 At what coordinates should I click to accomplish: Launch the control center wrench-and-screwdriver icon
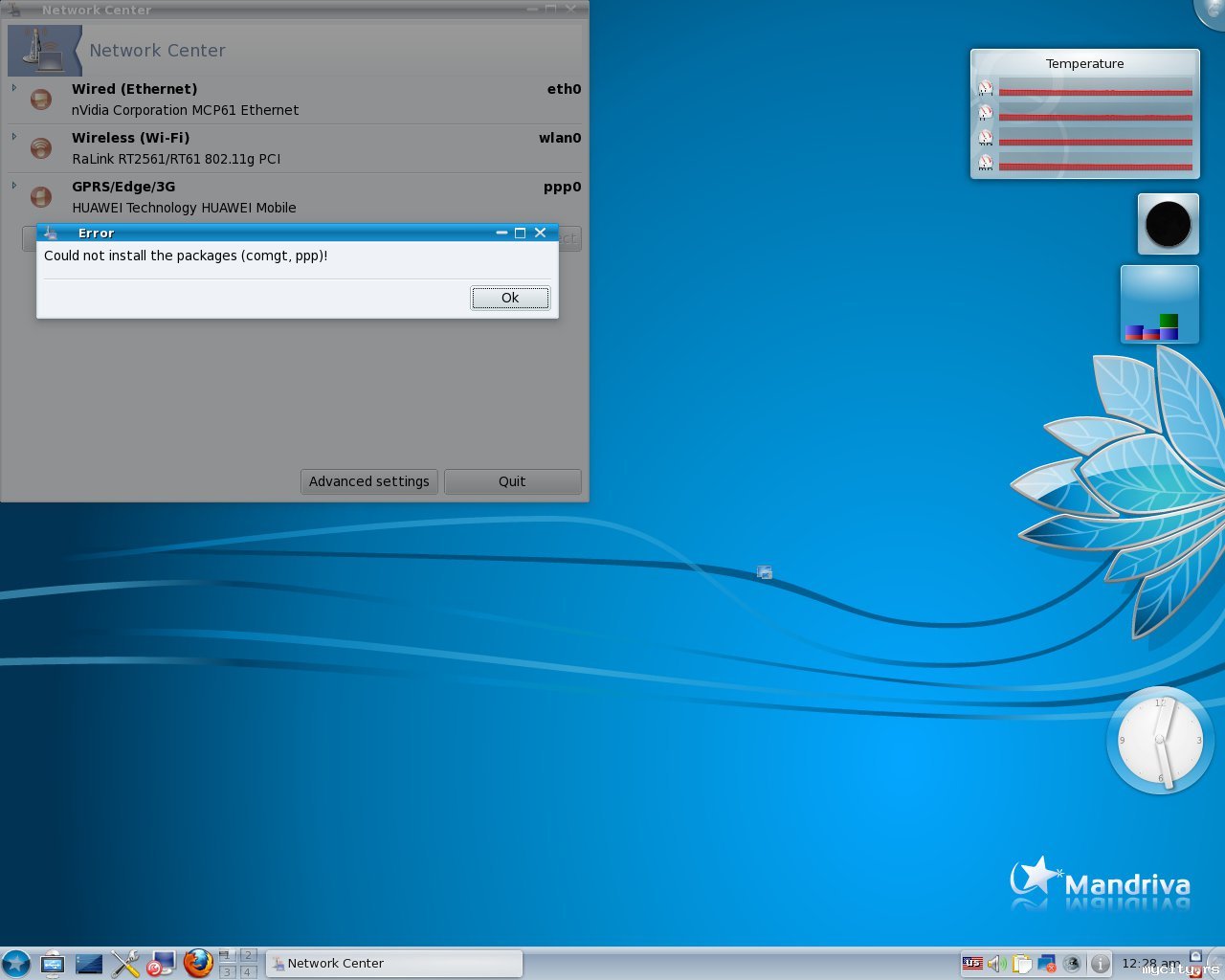(125, 964)
